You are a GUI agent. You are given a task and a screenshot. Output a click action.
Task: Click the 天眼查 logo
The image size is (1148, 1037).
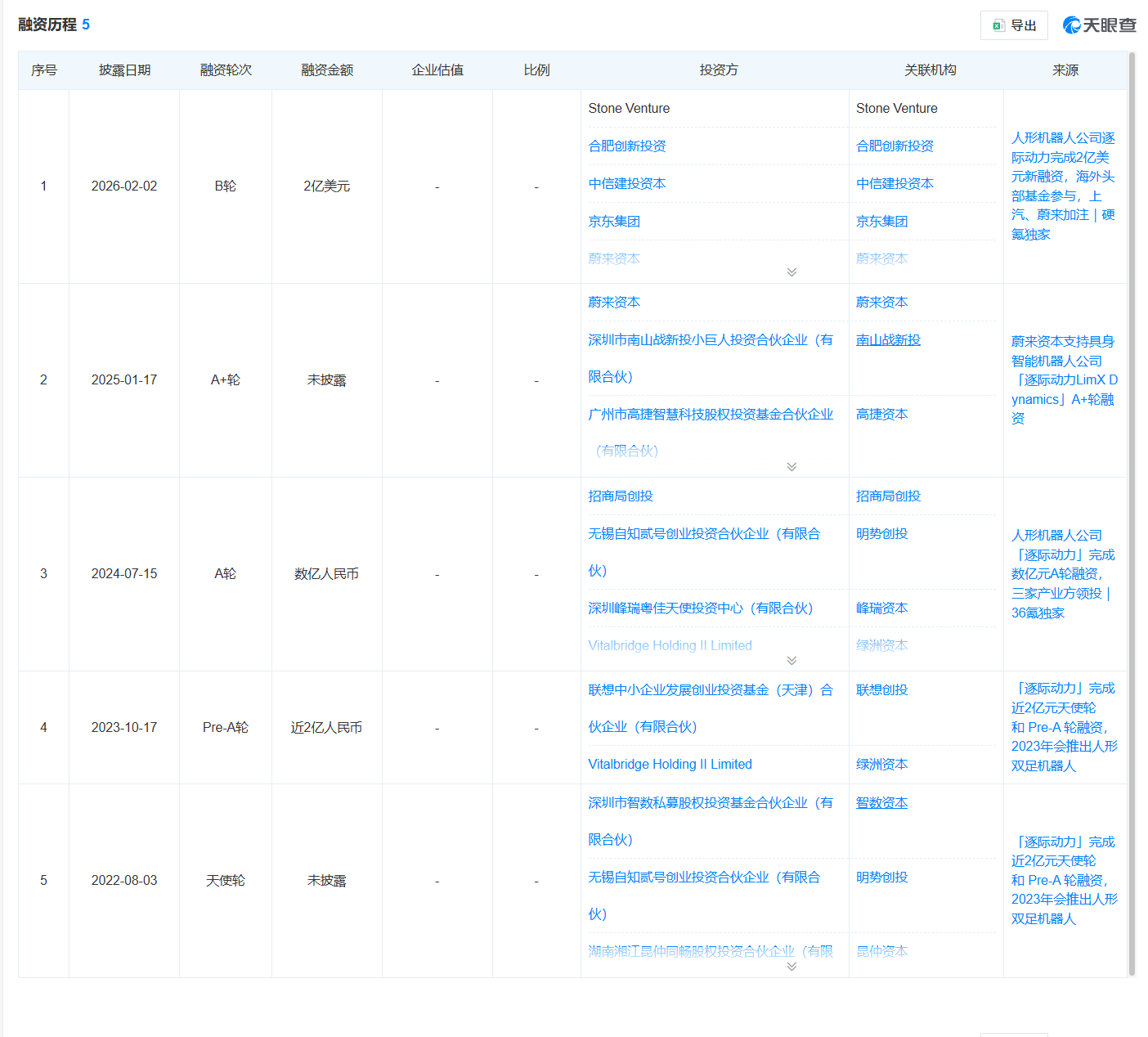pyautogui.click(x=1100, y=25)
